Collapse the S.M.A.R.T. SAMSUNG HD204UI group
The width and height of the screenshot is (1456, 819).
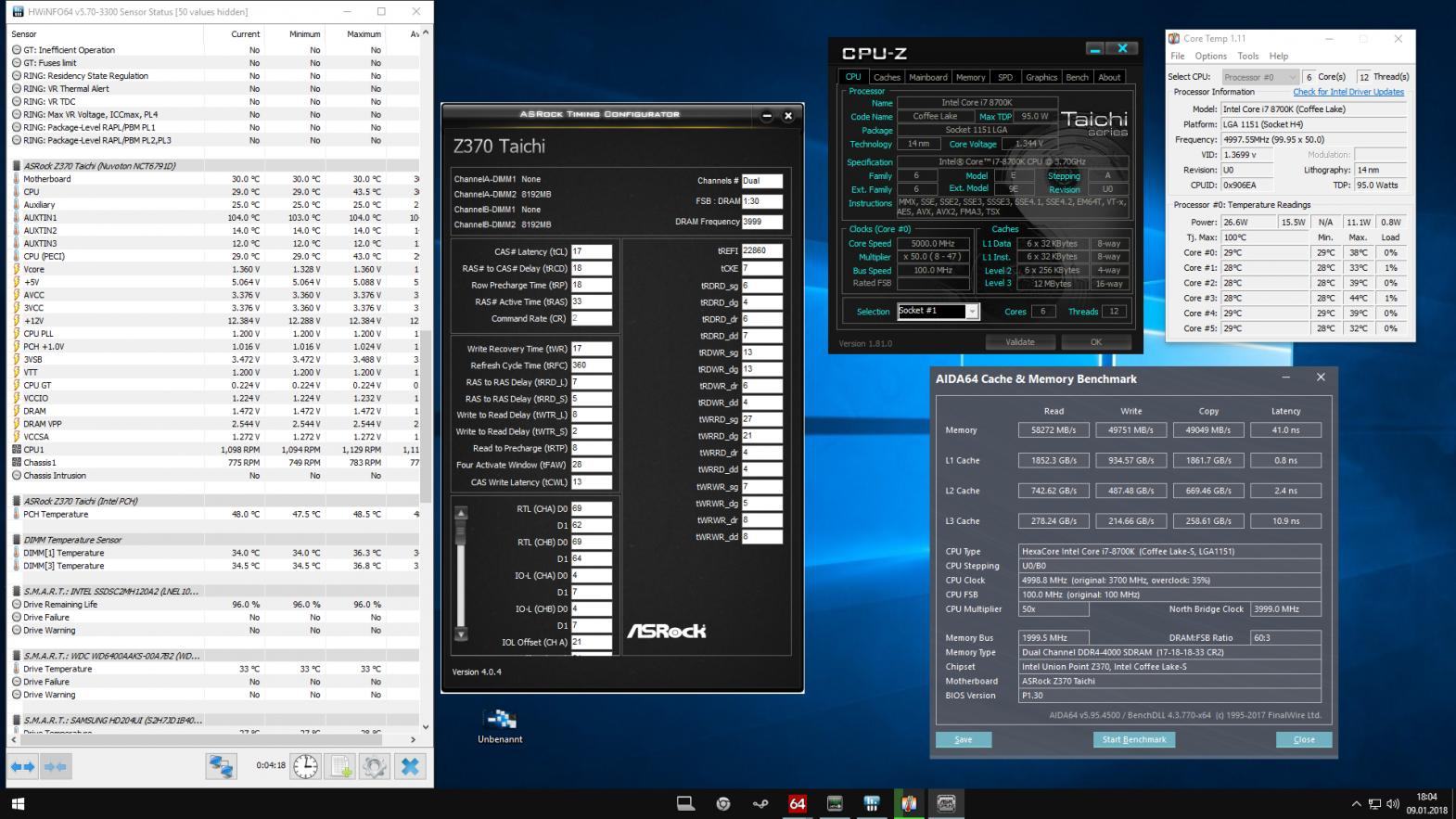[17, 720]
